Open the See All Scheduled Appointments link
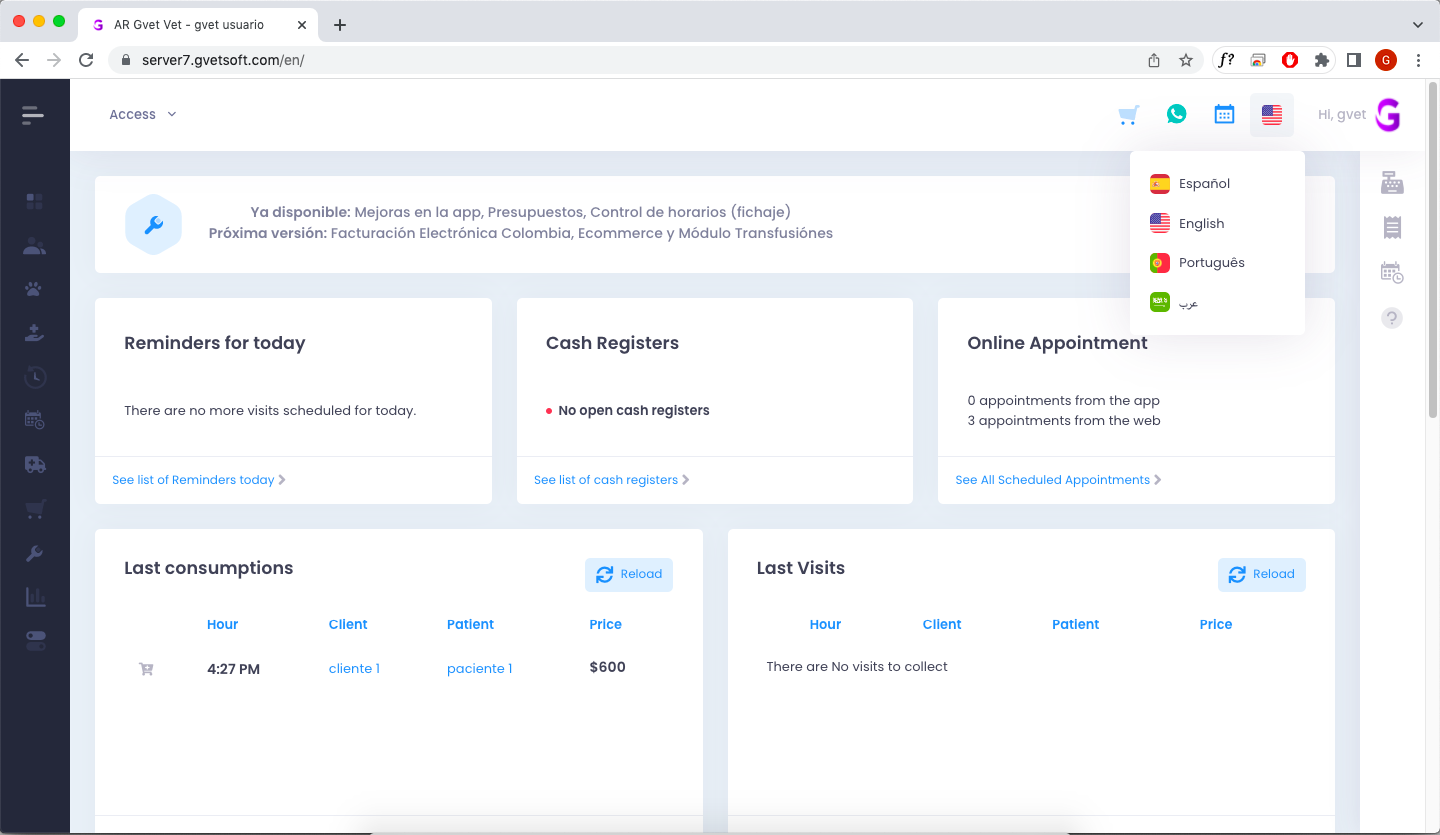Screen dimensions: 1440x835 [1052, 480]
